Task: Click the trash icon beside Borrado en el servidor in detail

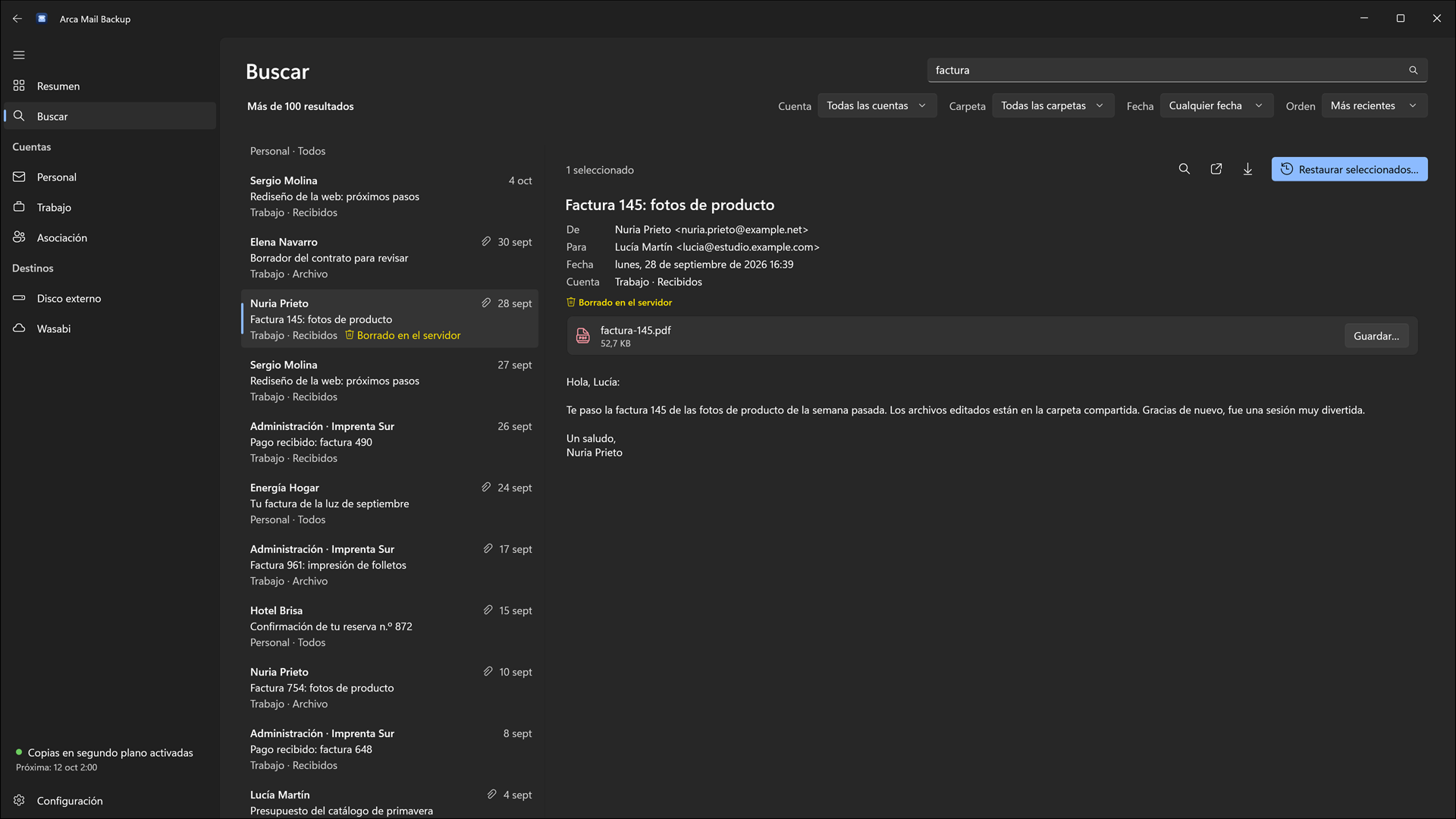Action: 571,302
